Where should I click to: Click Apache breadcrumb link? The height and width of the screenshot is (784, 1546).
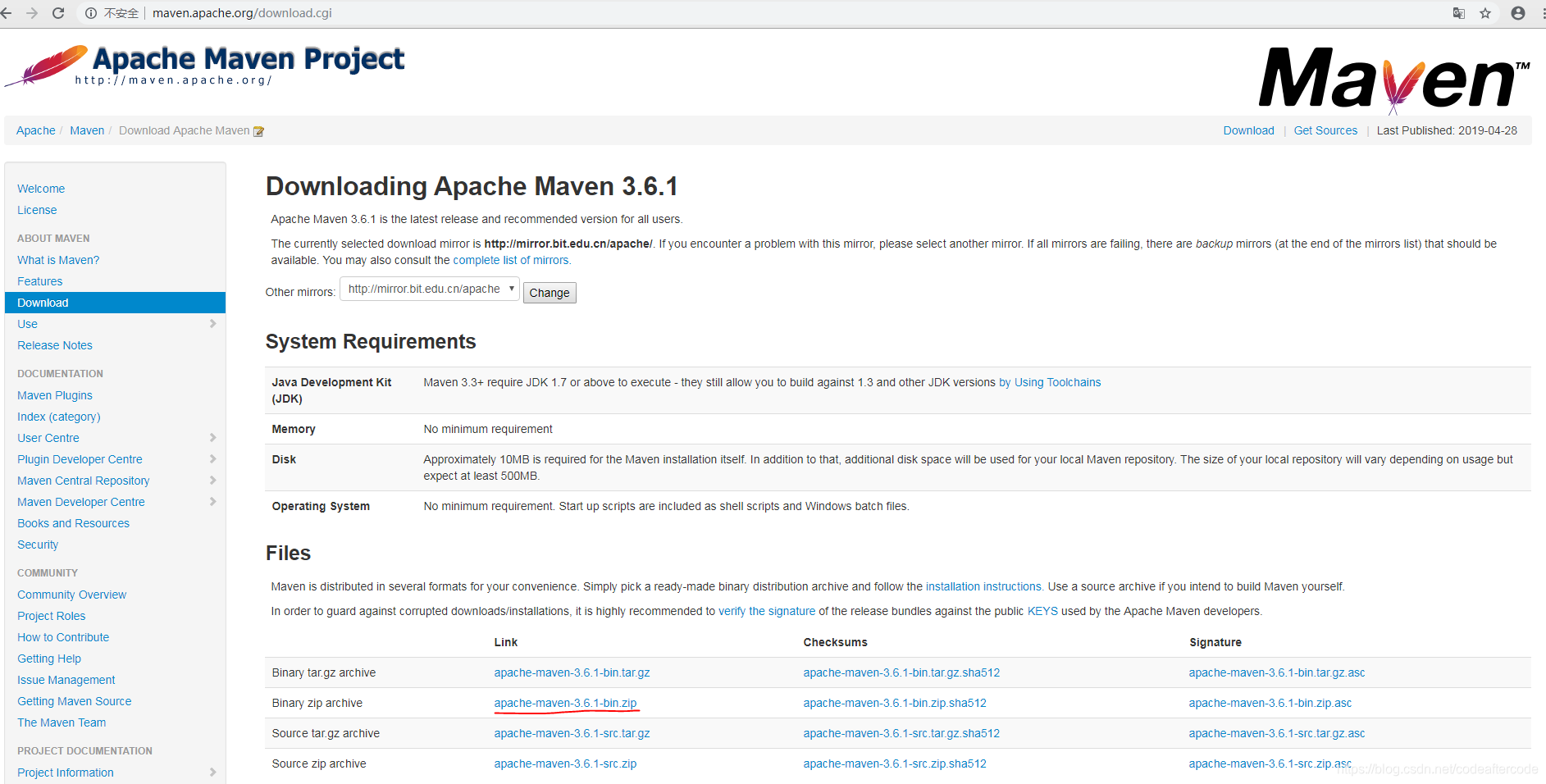pos(36,130)
